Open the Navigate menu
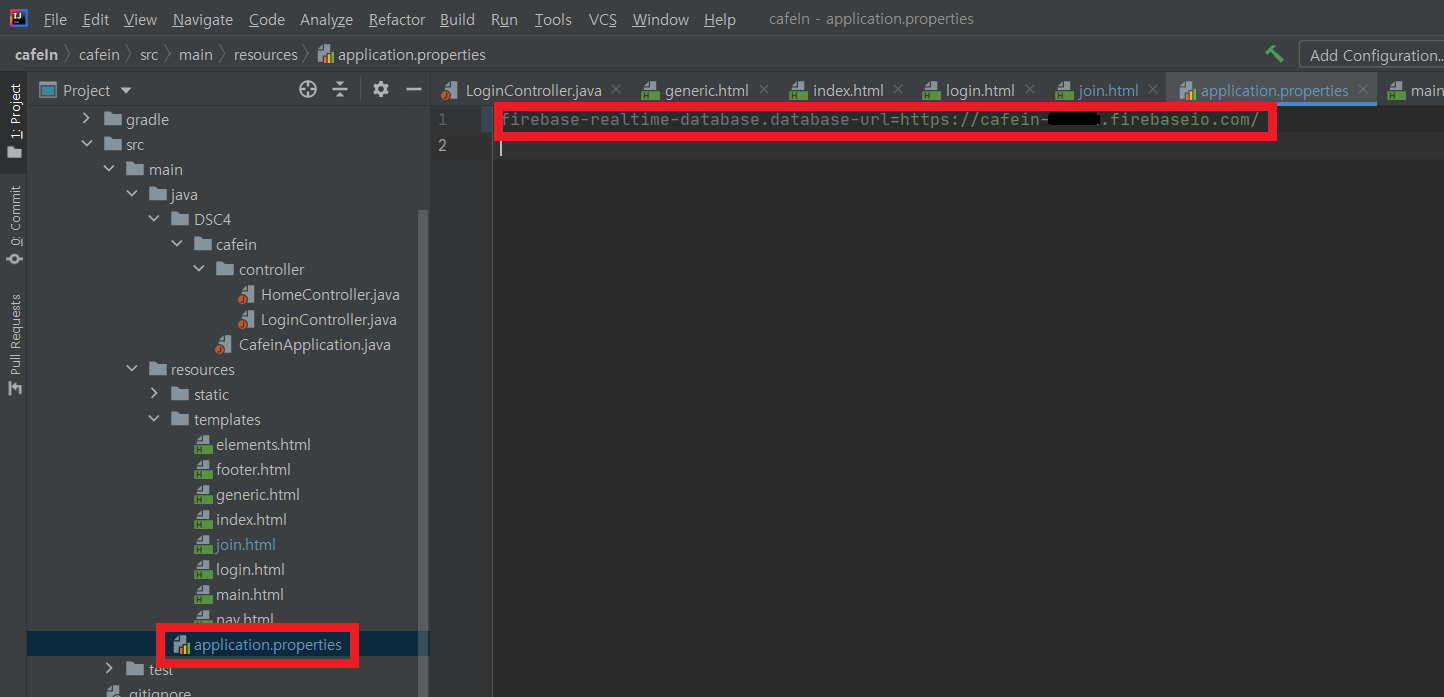 tap(202, 19)
